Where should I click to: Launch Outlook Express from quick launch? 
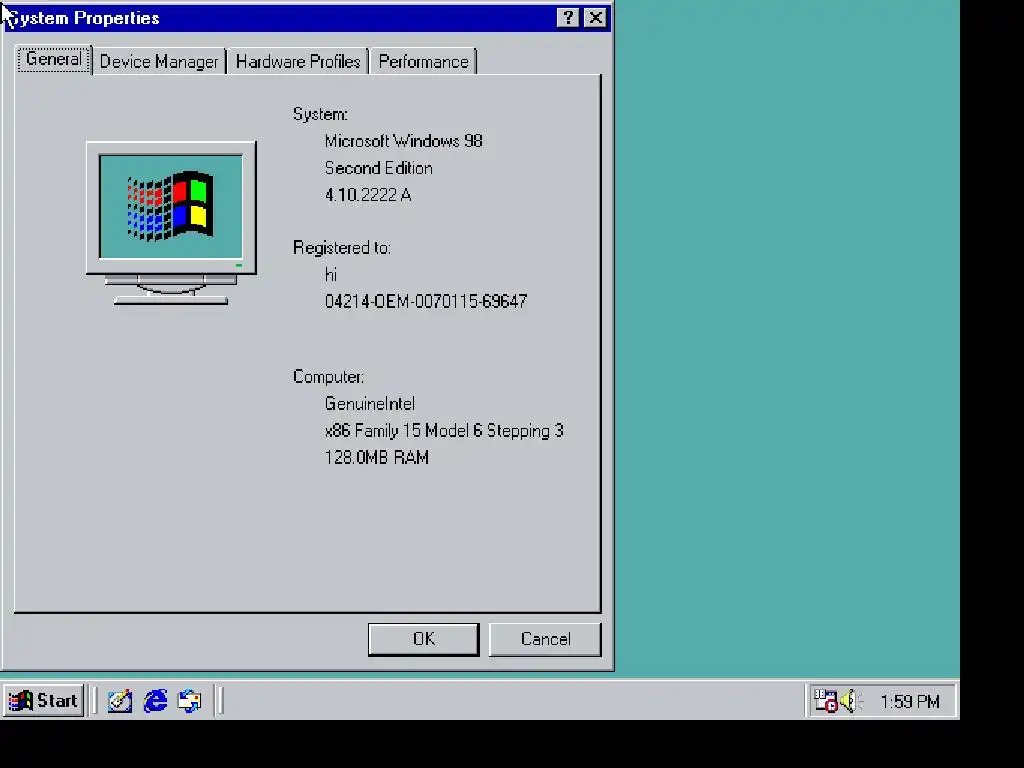click(189, 701)
